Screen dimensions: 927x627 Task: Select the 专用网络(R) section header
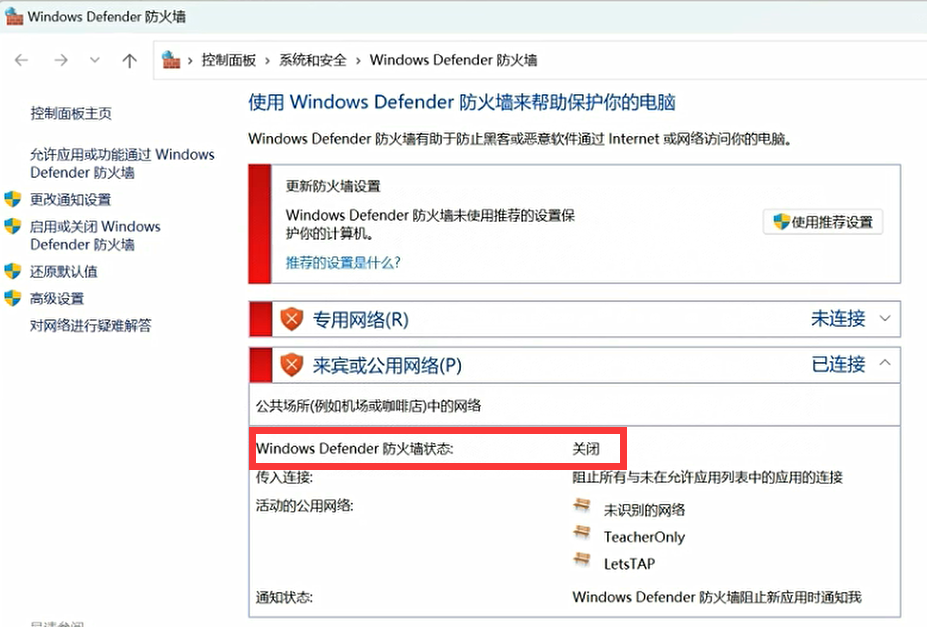coord(575,319)
